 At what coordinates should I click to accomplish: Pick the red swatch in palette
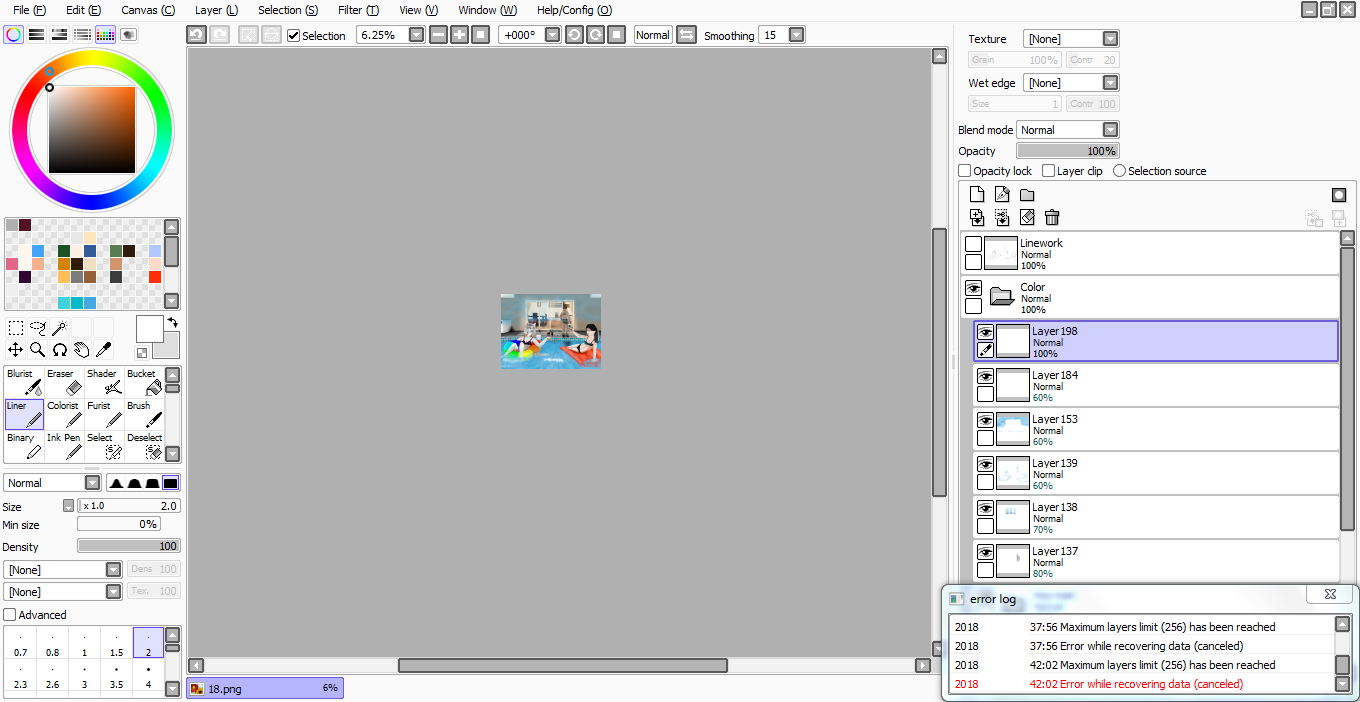154,277
